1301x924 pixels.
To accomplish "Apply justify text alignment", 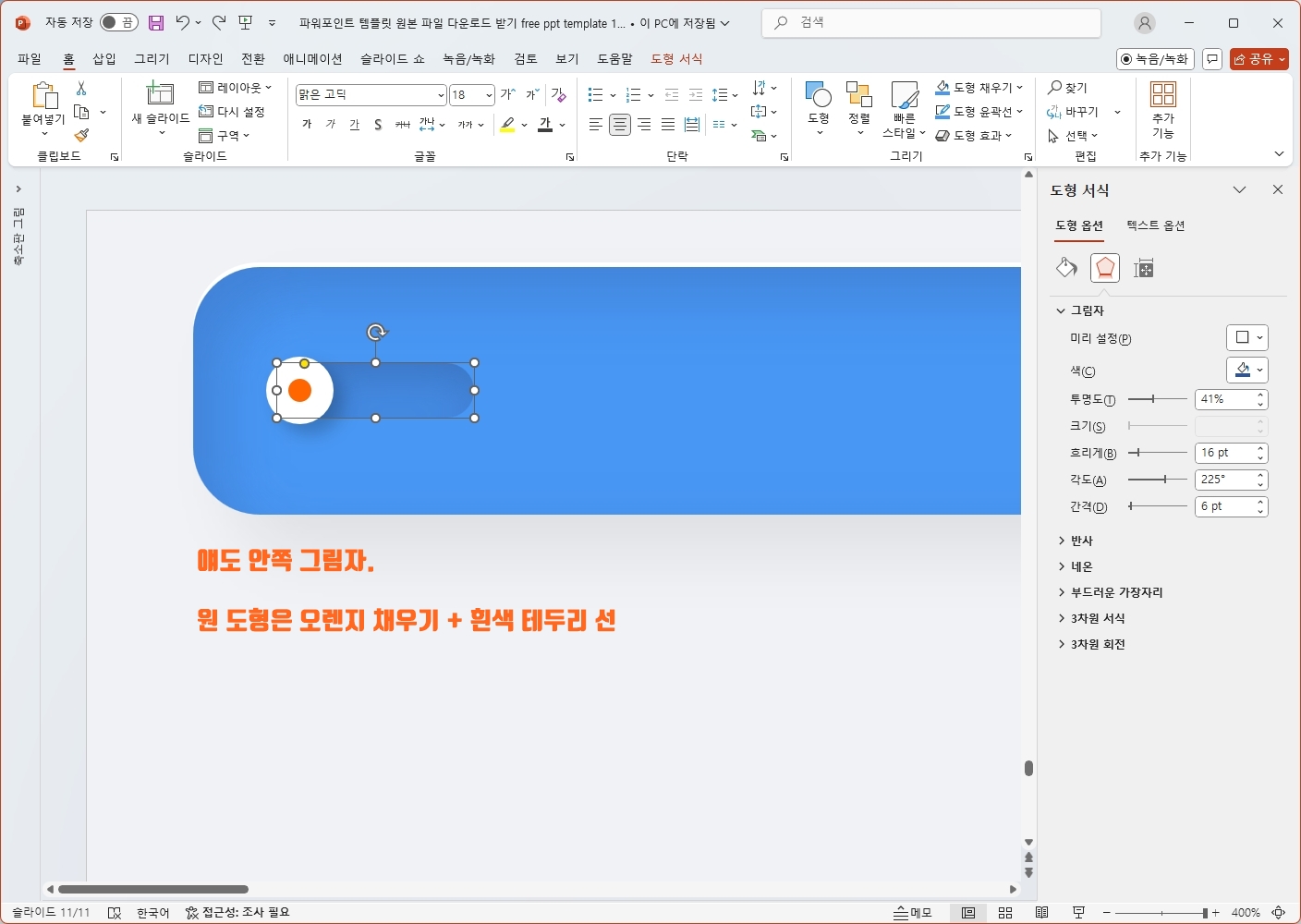I will 668,125.
